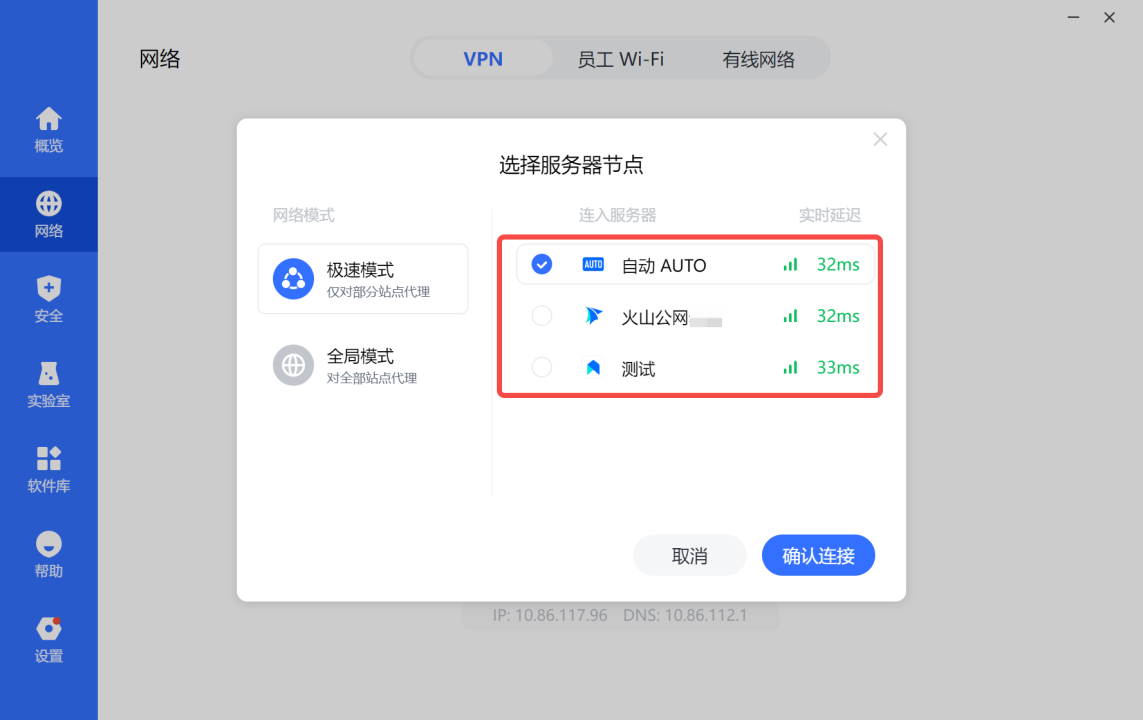Select the 火山公网 server radio button
1143x720 pixels.
point(542,316)
